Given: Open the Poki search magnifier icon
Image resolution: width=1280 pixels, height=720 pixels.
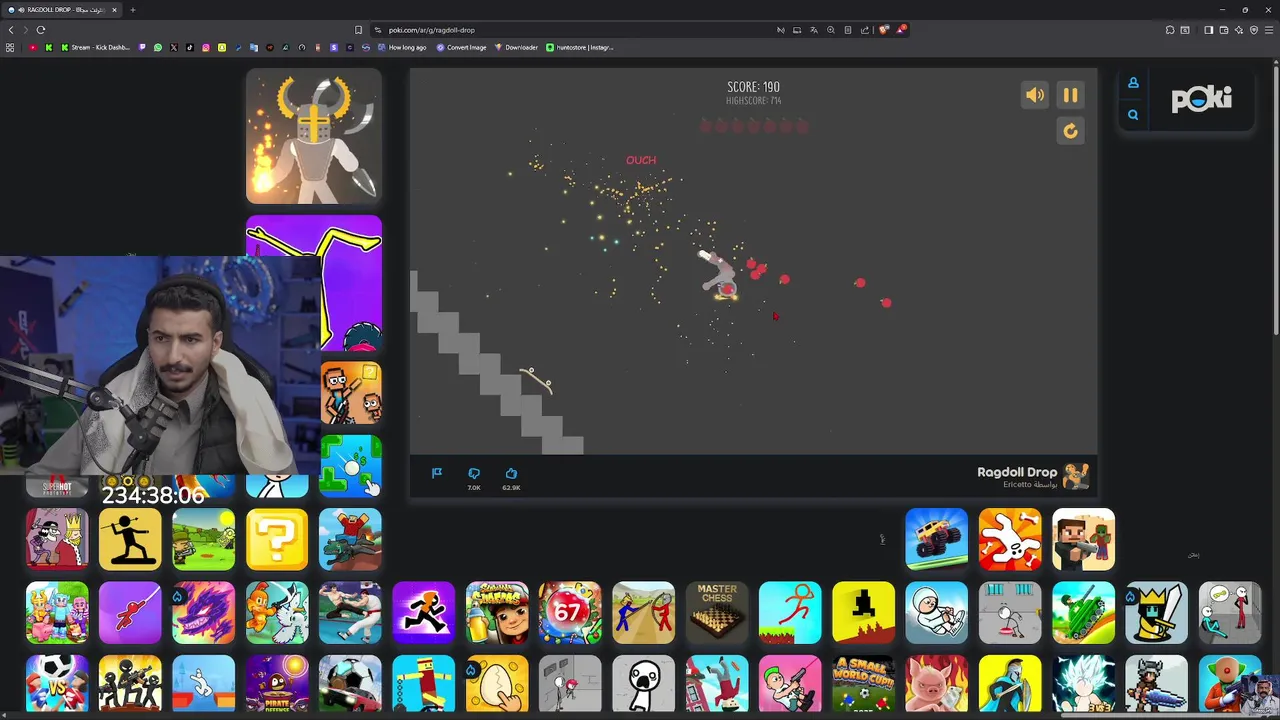Looking at the screenshot, I should click(1133, 115).
